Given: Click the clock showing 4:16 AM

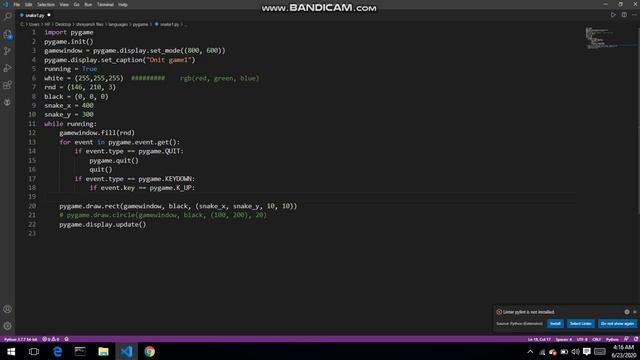Looking at the screenshot, I should coord(624,348).
